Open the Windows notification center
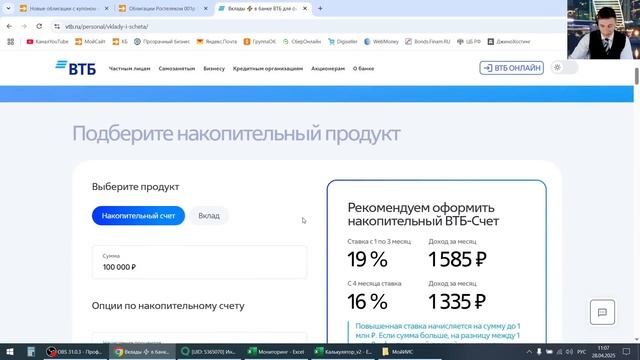 pos(627,352)
